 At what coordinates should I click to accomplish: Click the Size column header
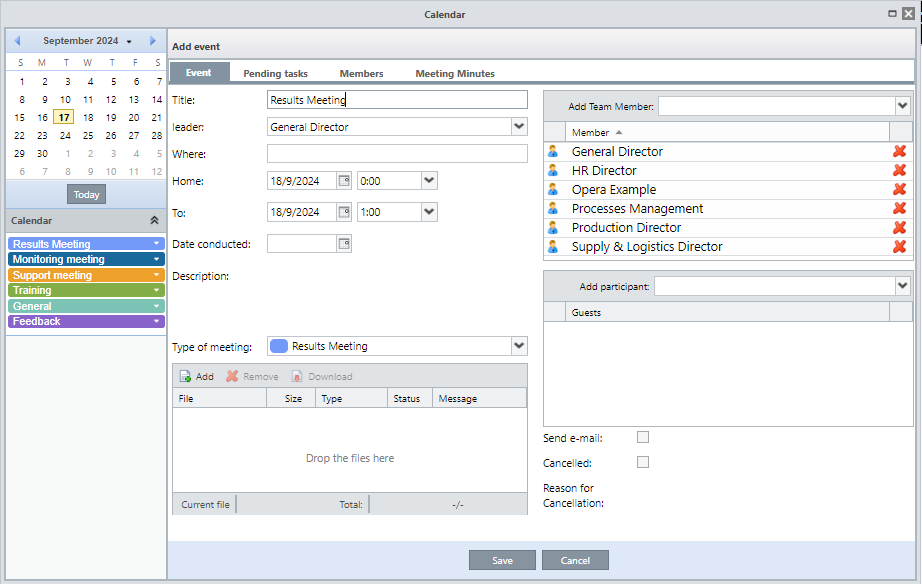pyautogui.click(x=291, y=398)
